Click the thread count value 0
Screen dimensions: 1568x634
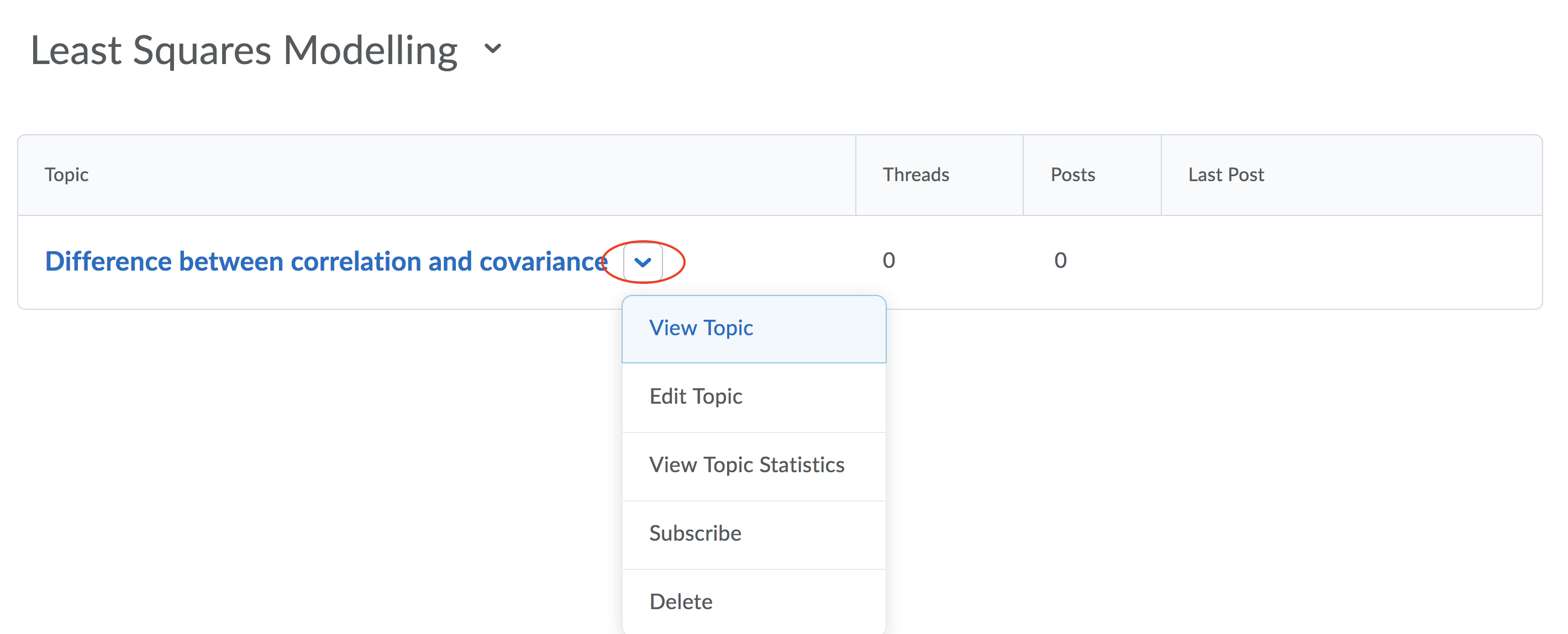[x=888, y=261]
